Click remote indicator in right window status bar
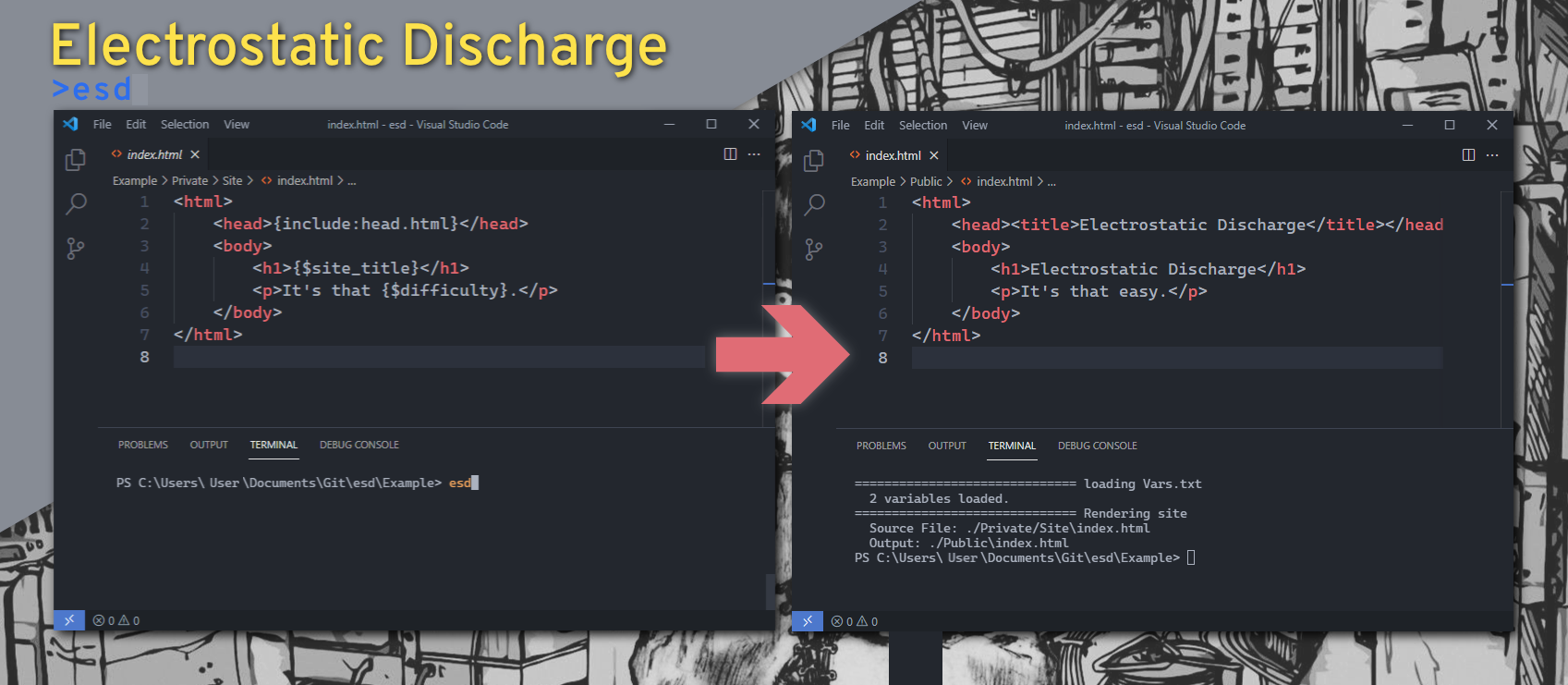1568x685 pixels. coord(808,621)
